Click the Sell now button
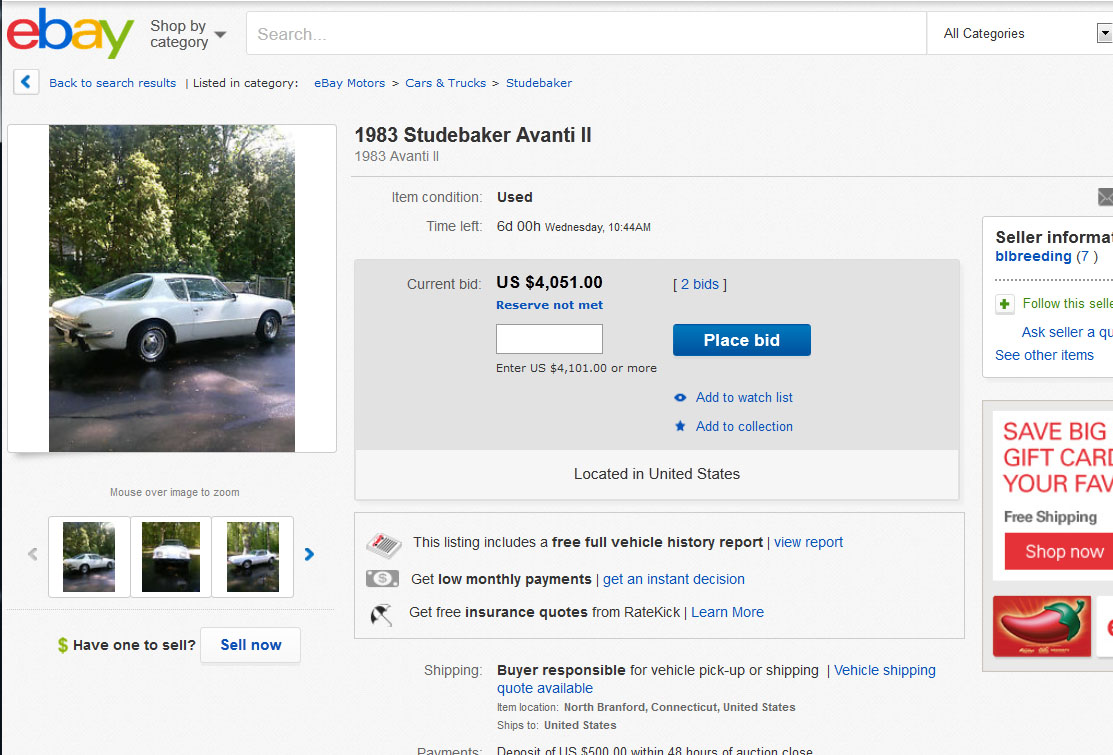 coord(251,645)
